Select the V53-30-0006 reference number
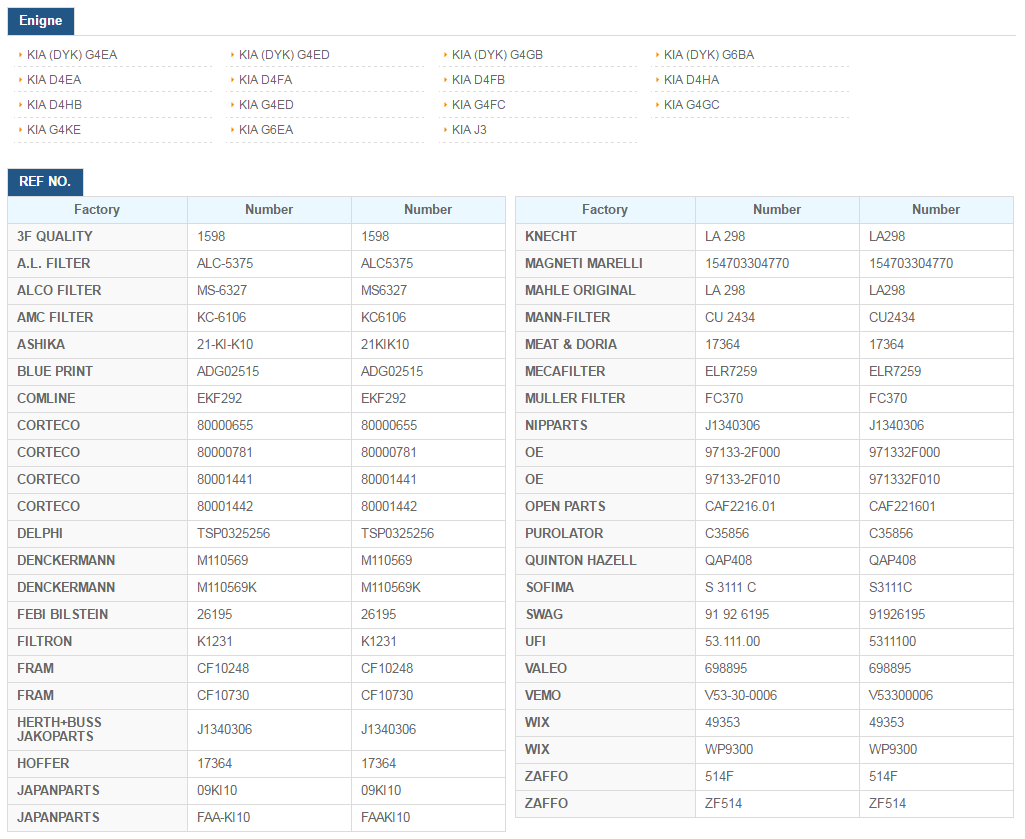The height and width of the screenshot is (839, 1025). click(741, 696)
